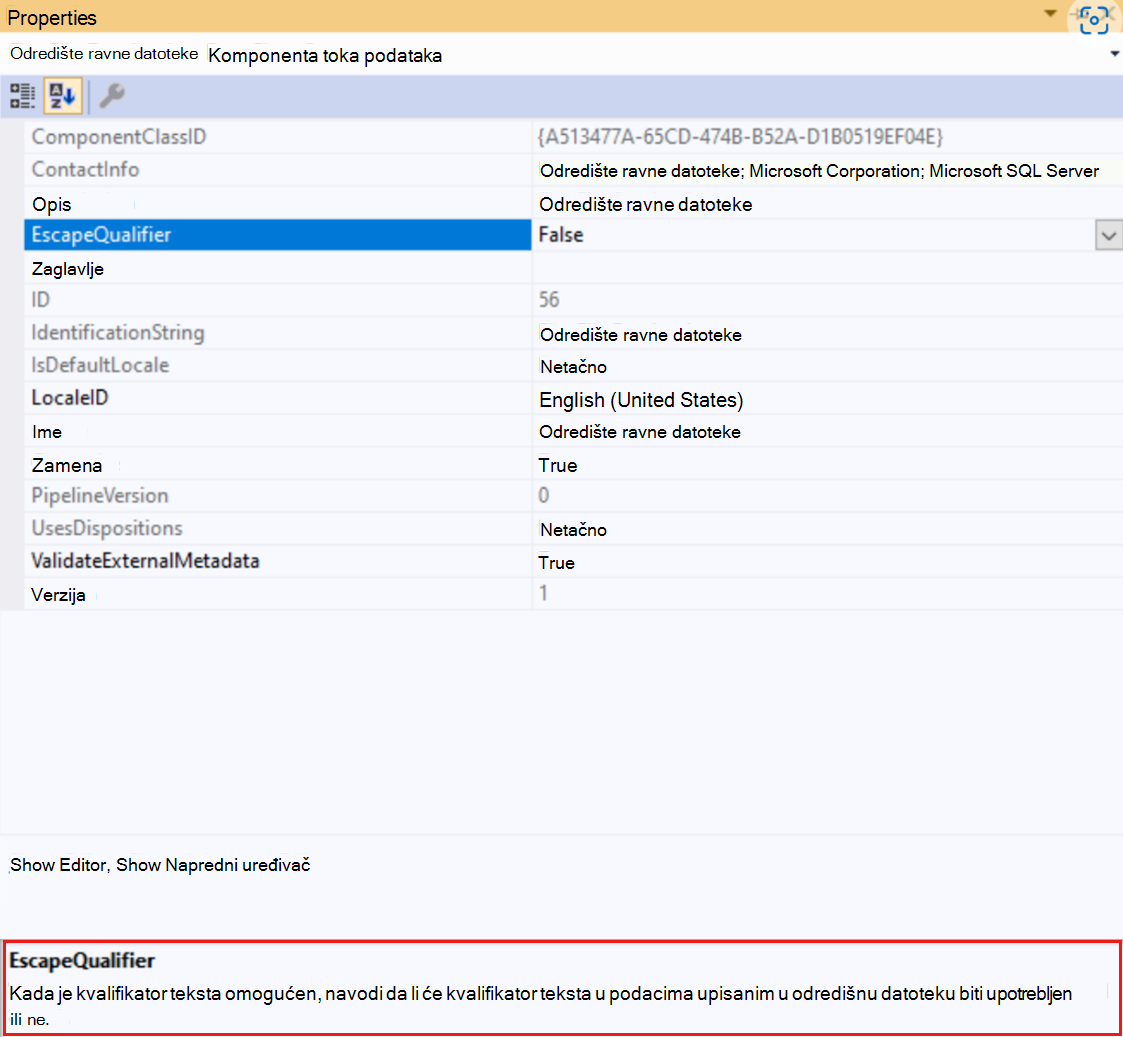This screenshot has height=1037, width=1123.
Task: Select the EscapeQualifier value False
Action: tap(561, 235)
